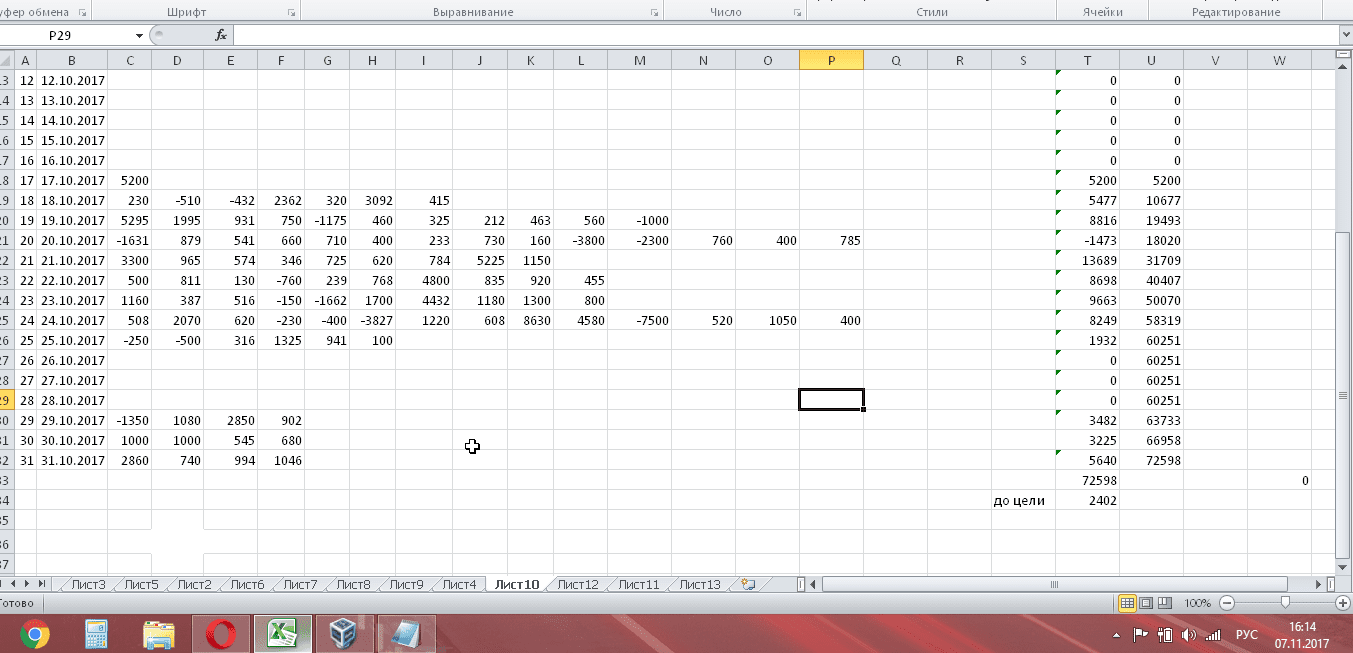Switch to the Лист12 sheet tab
Image resolution: width=1353 pixels, height=653 pixels.
(577, 584)
